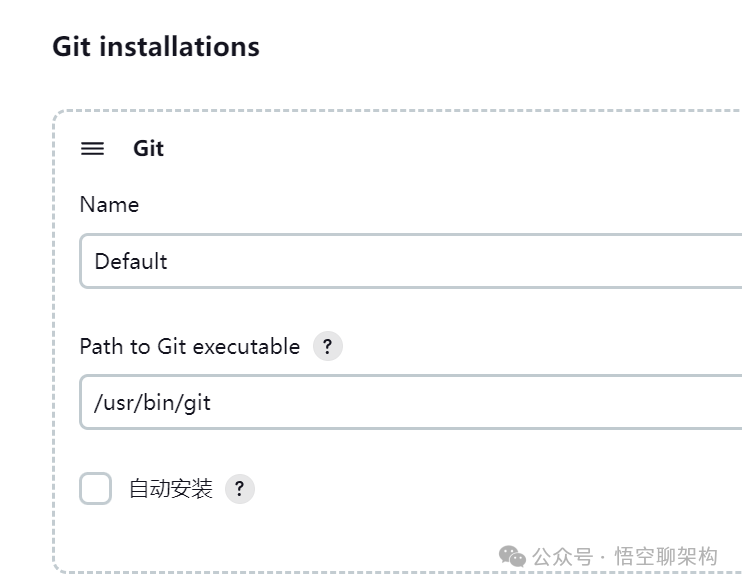Open help for Path to Git executable
Screen dimensions: 742x587
coord(327,347)
